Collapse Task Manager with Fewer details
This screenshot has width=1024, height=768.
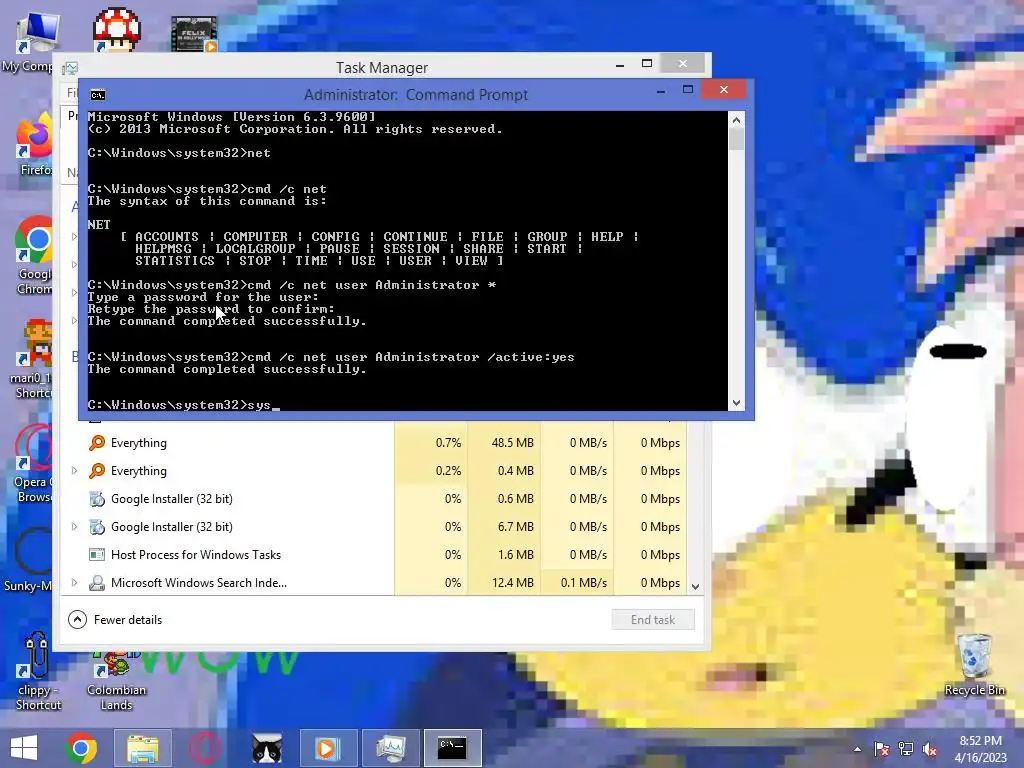(116, 620)
